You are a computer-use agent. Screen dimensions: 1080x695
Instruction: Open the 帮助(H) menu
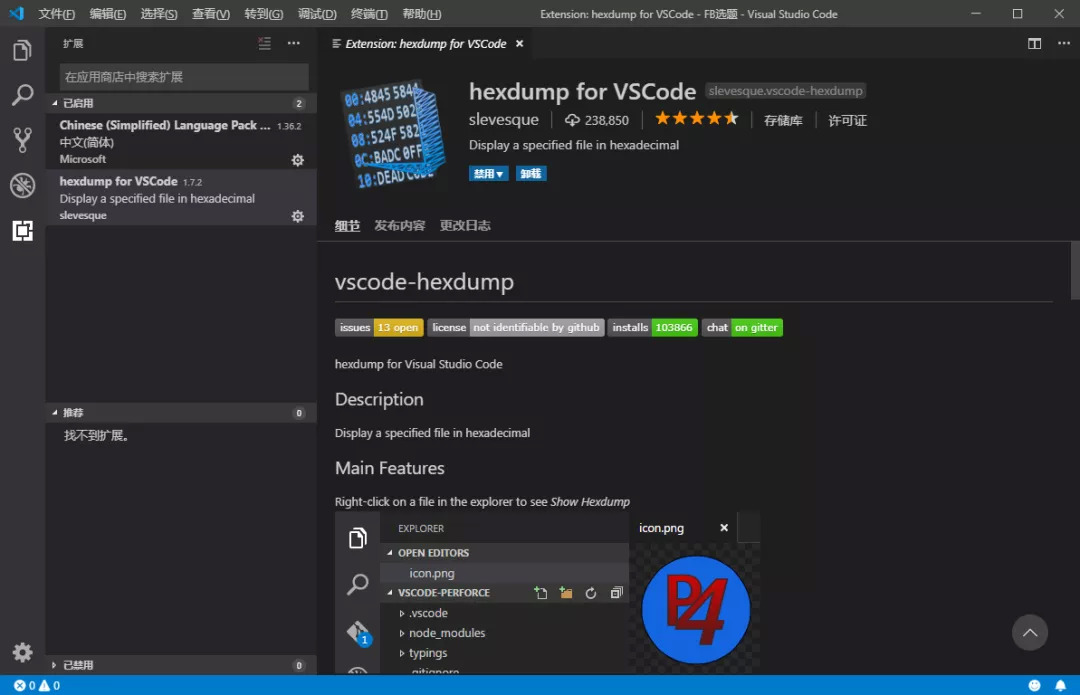click(422, 14)
